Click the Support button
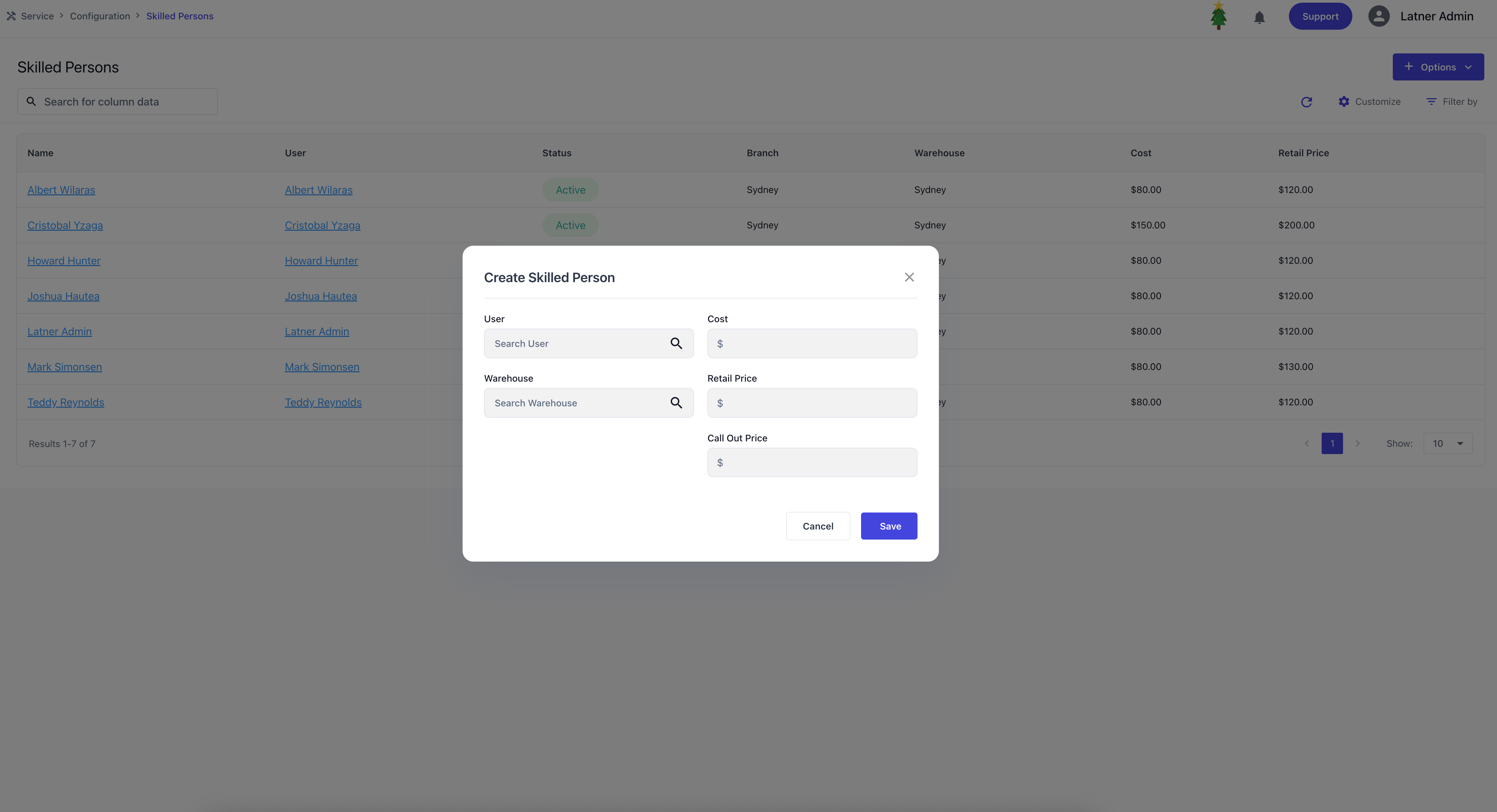Image resolution: width=1497 pixels, height=812 pixels. tap(1320, 16)
